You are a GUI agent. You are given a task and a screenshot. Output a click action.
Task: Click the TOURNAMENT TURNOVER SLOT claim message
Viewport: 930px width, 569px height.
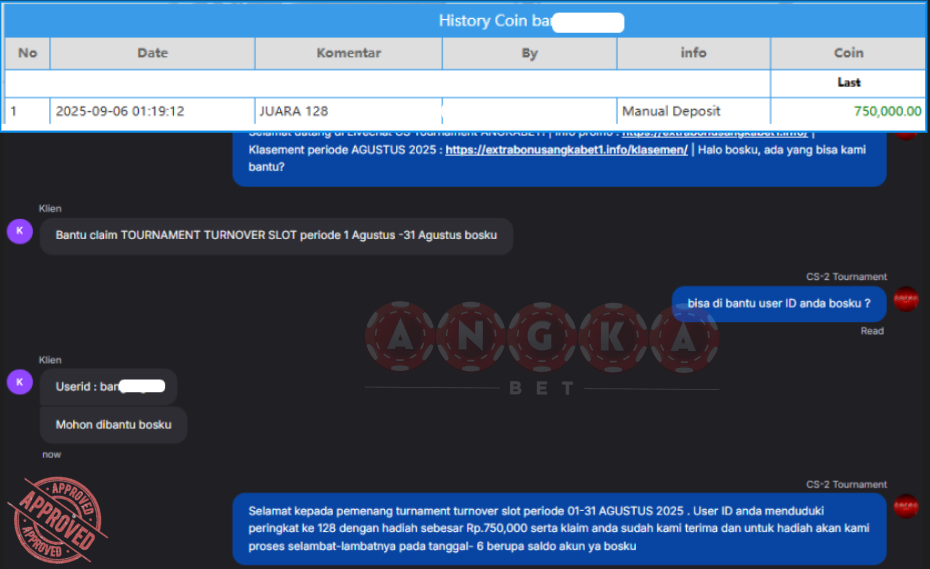[276, 236]
